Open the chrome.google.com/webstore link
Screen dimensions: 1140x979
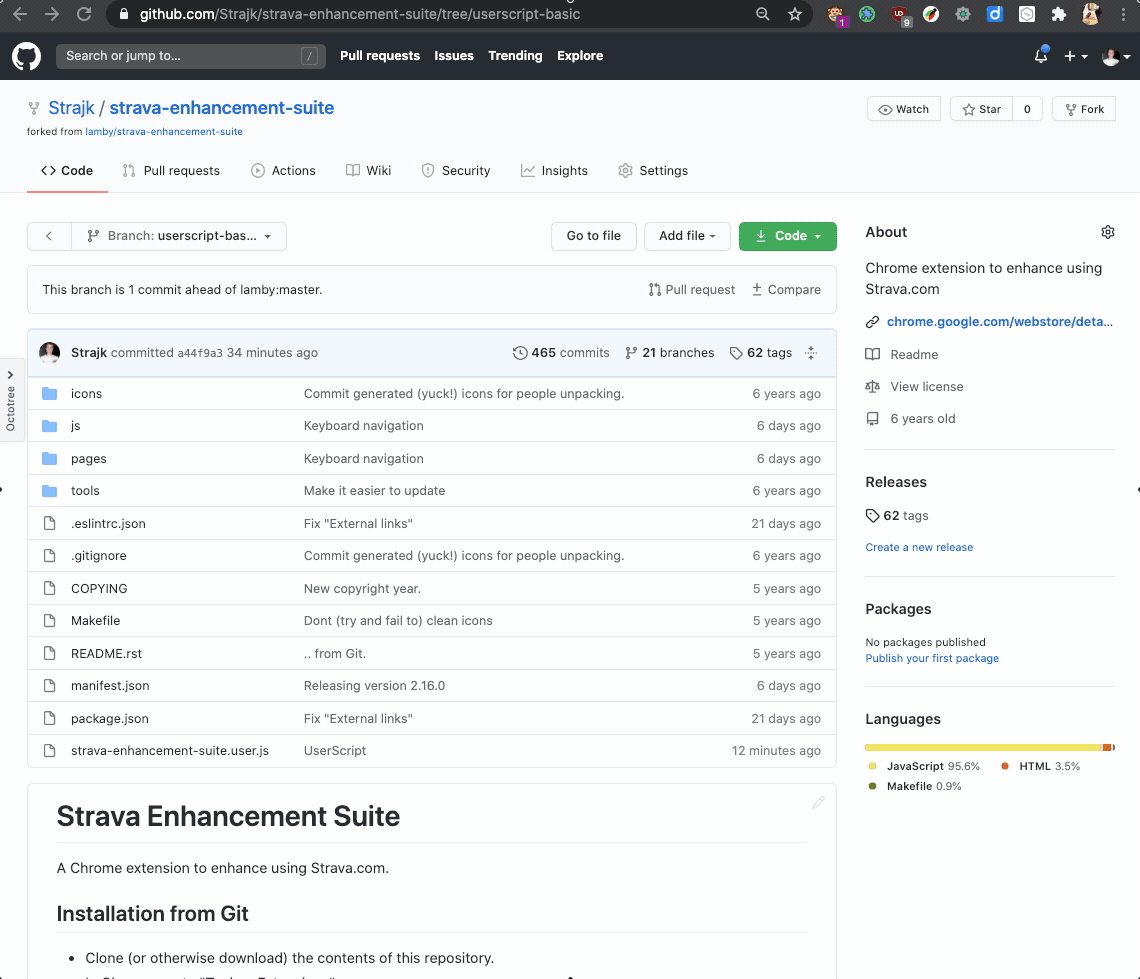[1000, 322]
